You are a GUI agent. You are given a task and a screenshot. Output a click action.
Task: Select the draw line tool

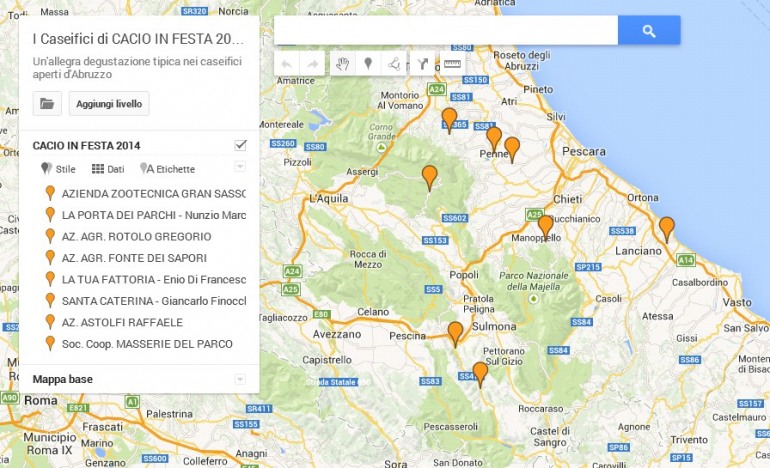(x=394, y=64)
